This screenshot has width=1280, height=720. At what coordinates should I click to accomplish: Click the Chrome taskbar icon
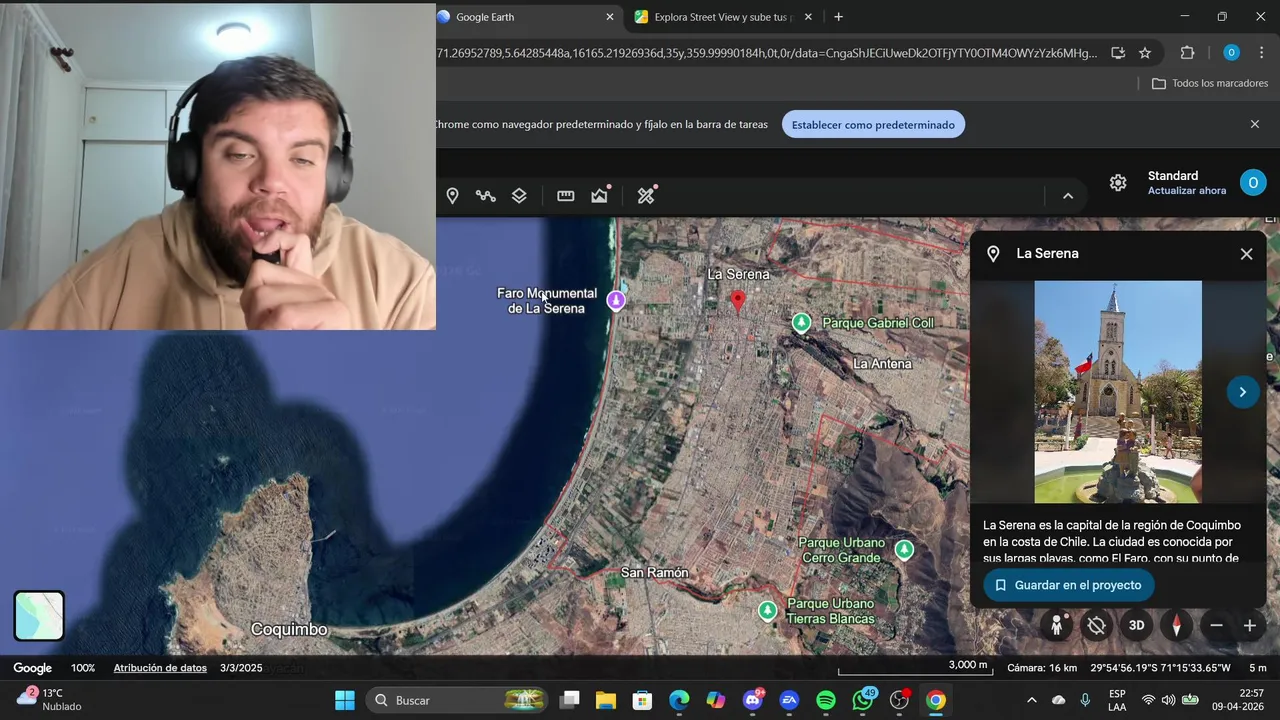tap(936, 700)
